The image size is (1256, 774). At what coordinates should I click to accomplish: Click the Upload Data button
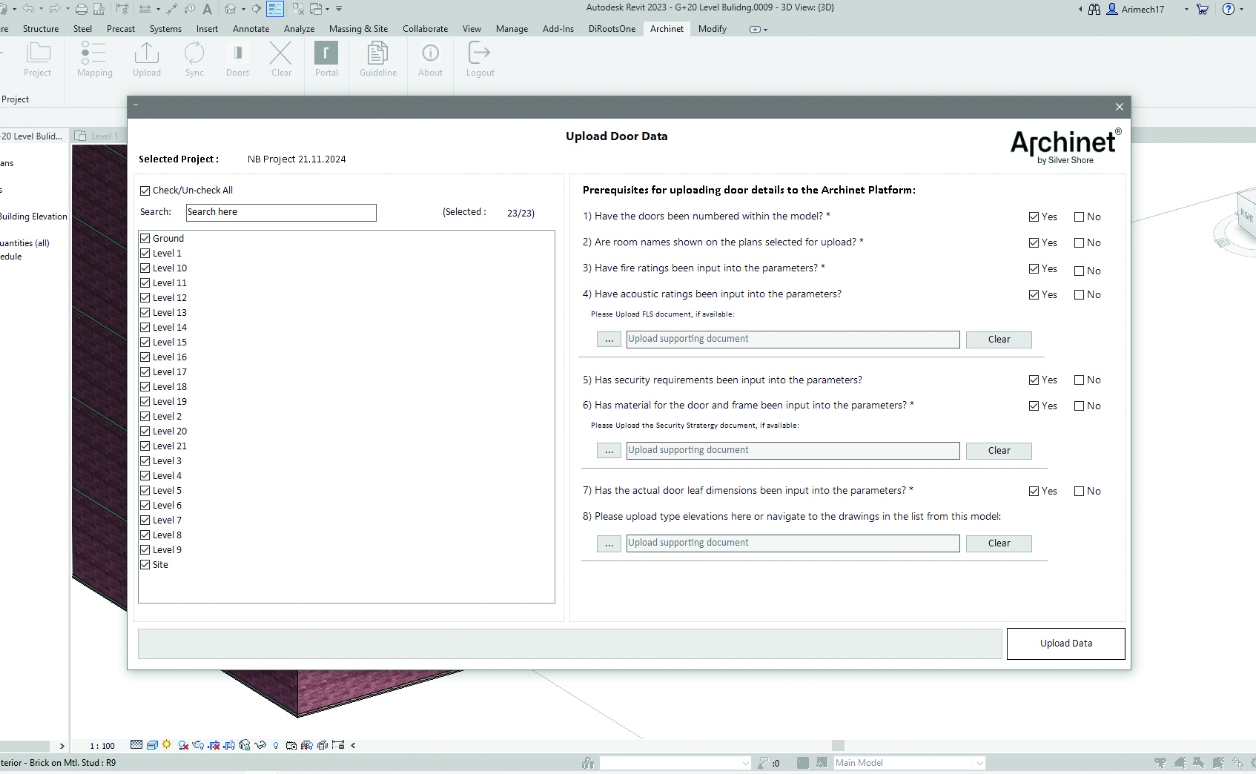tap(1065, 644)
